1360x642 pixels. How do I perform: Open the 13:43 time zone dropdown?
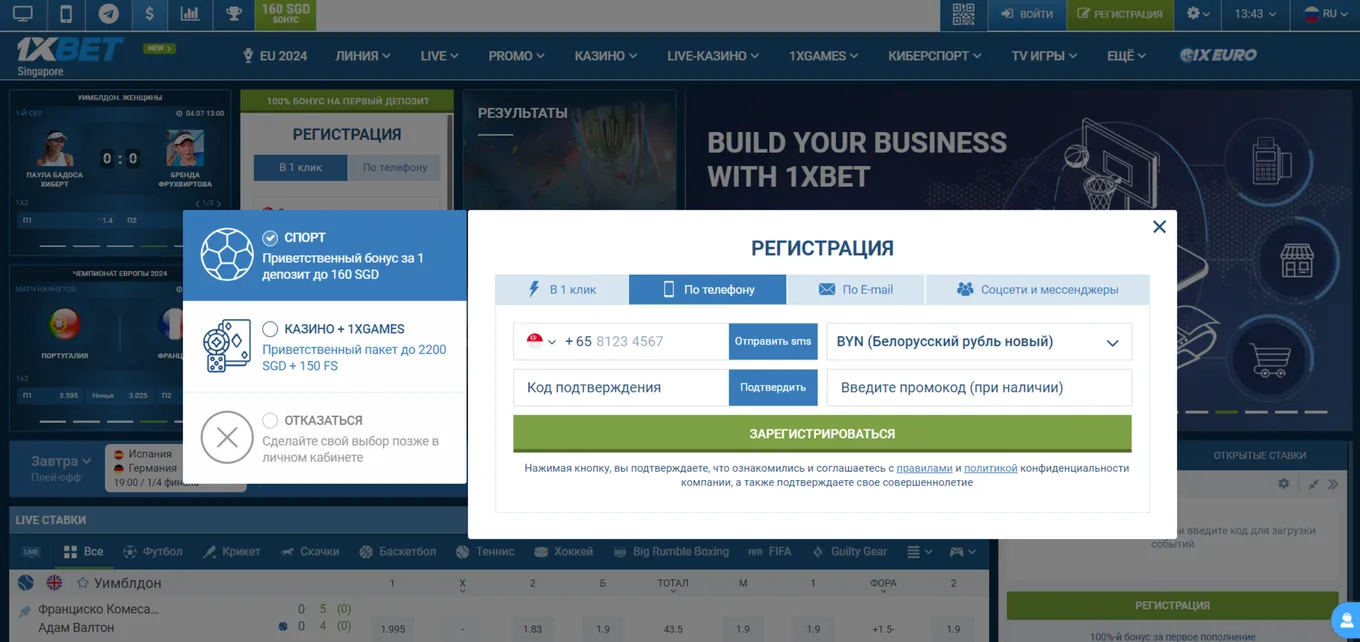point(1256,14)
